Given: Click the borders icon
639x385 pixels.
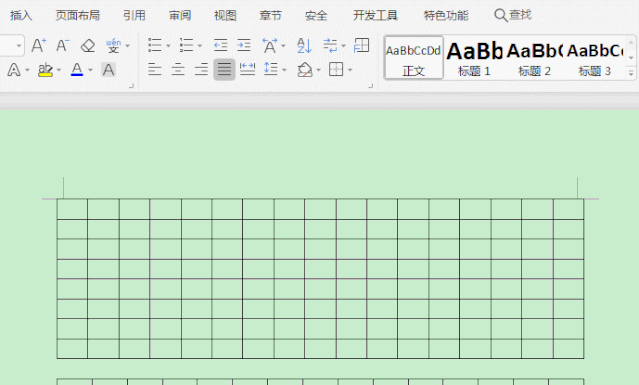Looking at the screenshot, I should 336,69.
